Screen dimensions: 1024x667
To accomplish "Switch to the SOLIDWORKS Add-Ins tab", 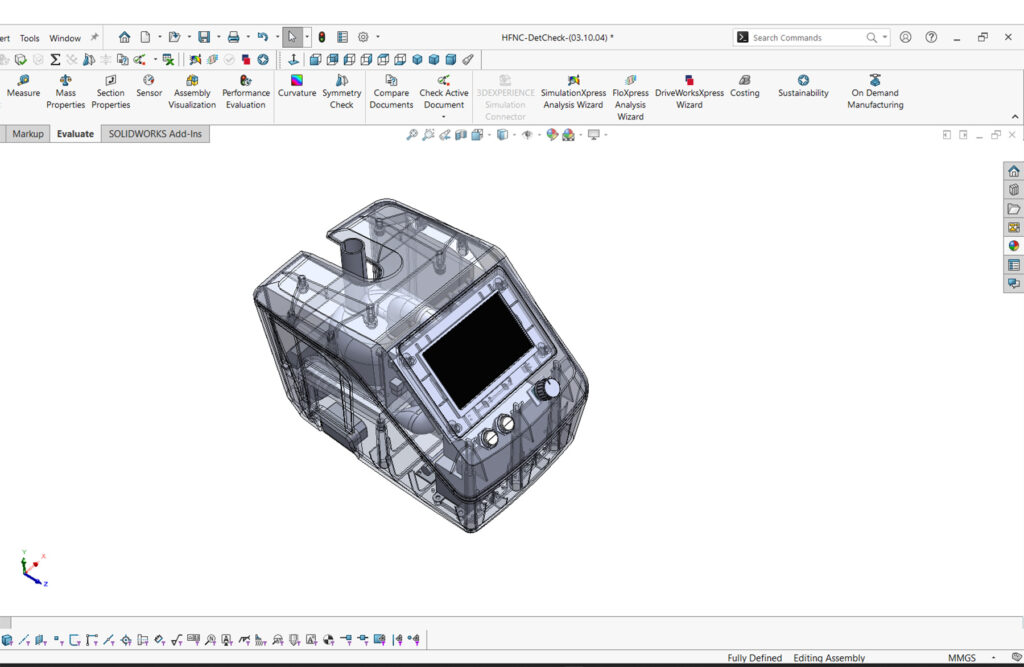I will click(x=155, y=134).
